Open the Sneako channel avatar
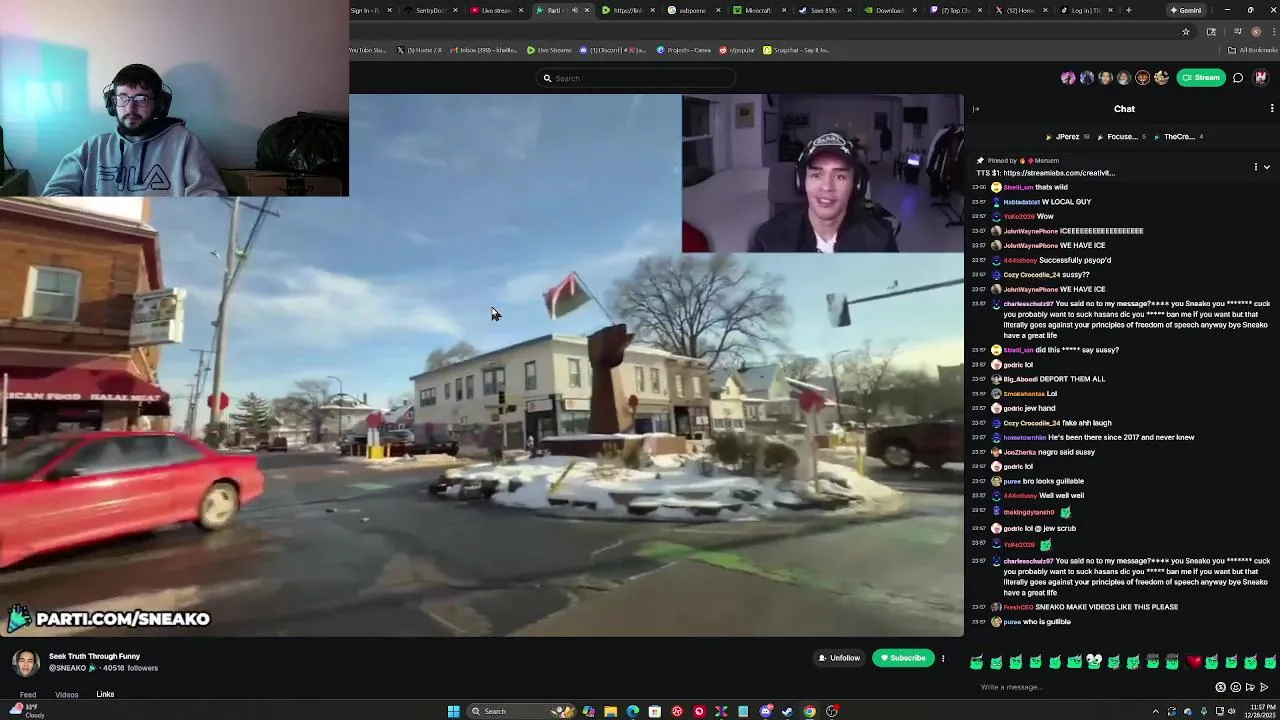This screenshot has width=1280, height=720. 26,662
